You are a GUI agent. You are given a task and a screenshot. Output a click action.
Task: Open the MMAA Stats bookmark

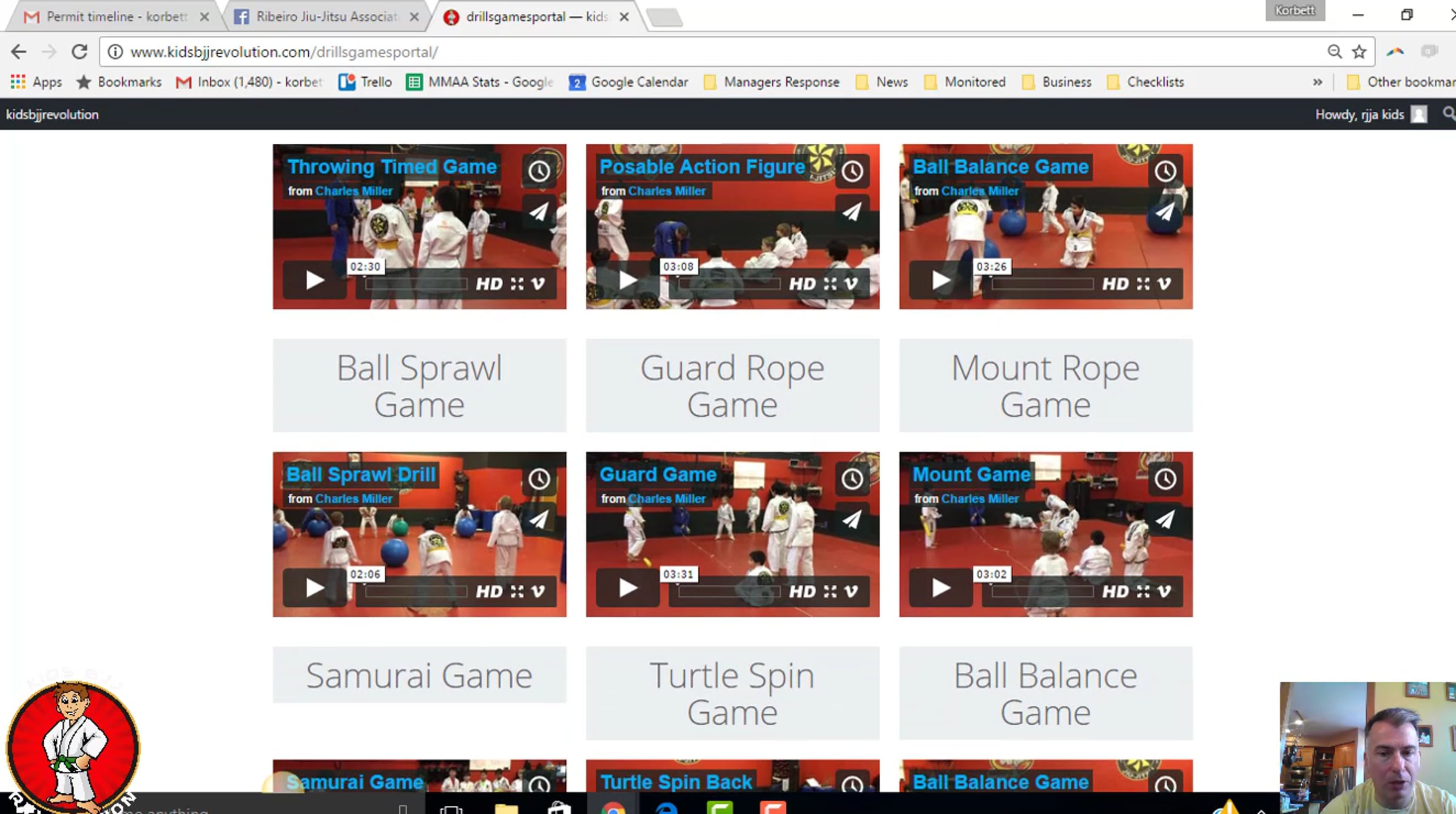pyautogui.click(x=480, y=82)
